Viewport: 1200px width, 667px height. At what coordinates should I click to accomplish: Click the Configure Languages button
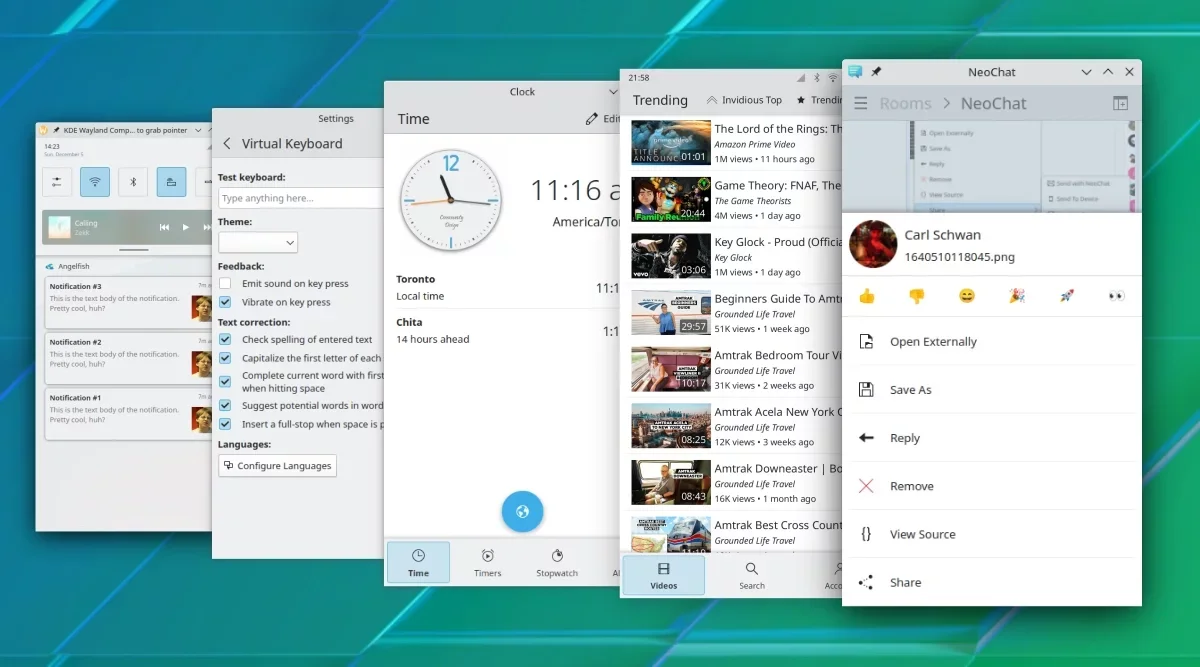pyautogui.click(x=277, y=466)
